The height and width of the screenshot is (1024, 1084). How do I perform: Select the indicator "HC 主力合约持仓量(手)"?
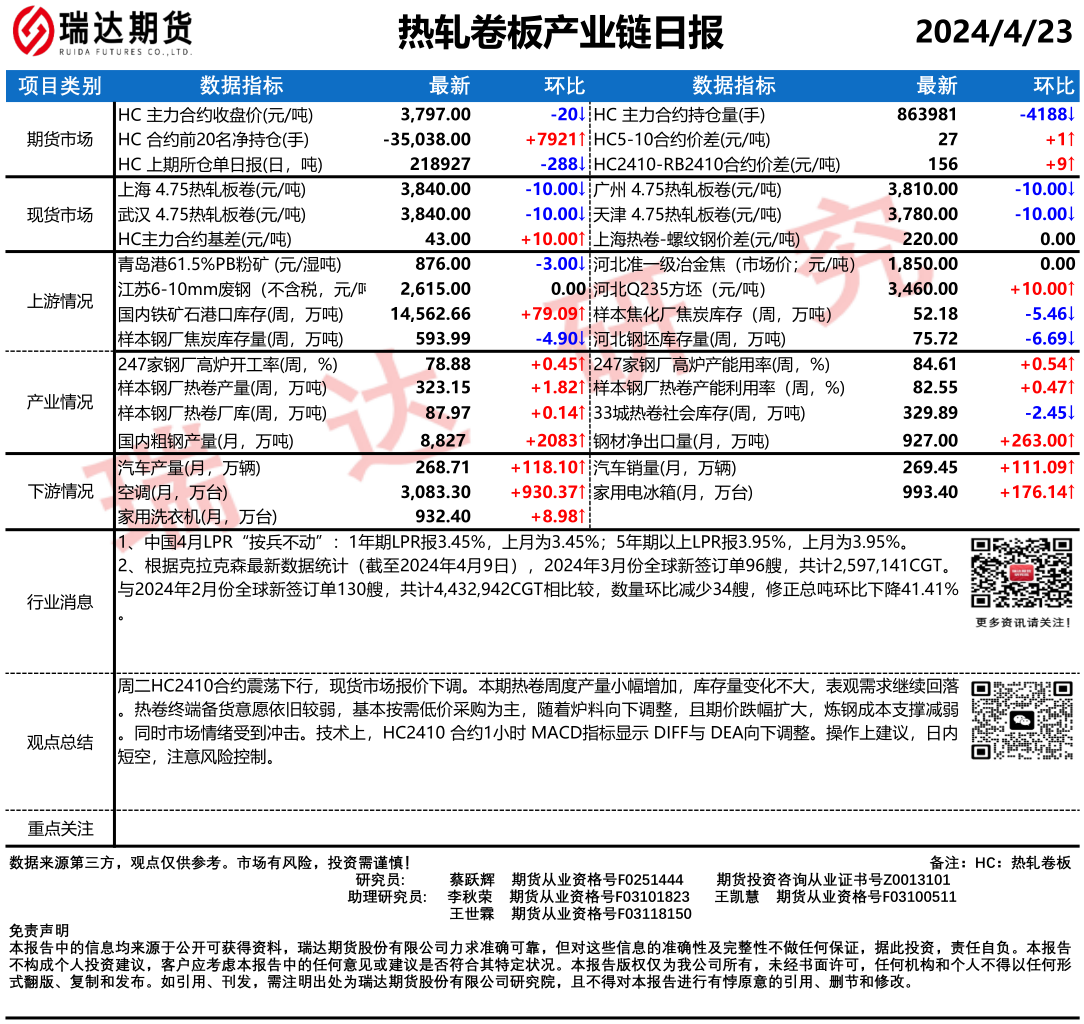680,115
